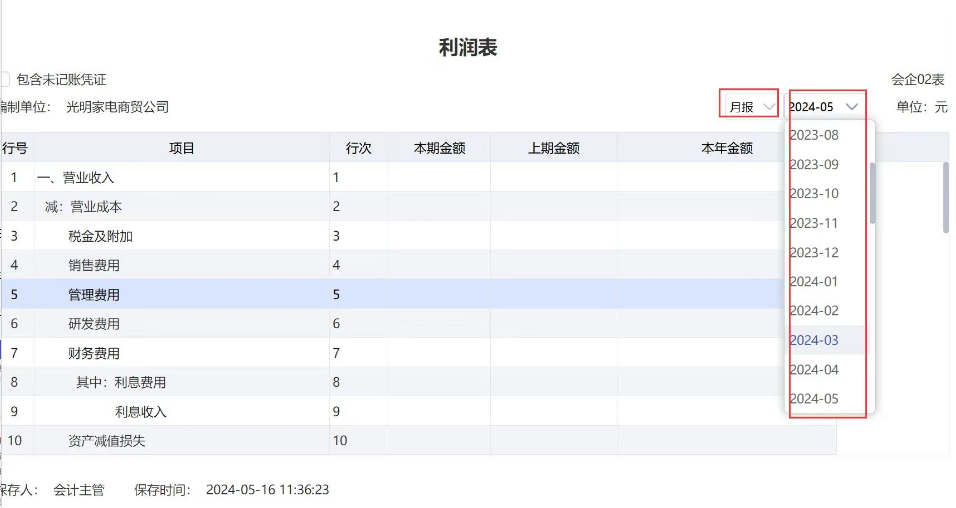Screen dimensions: 956x508
Task: Open the 月报 report type dropdown
Action: [749, 107]
